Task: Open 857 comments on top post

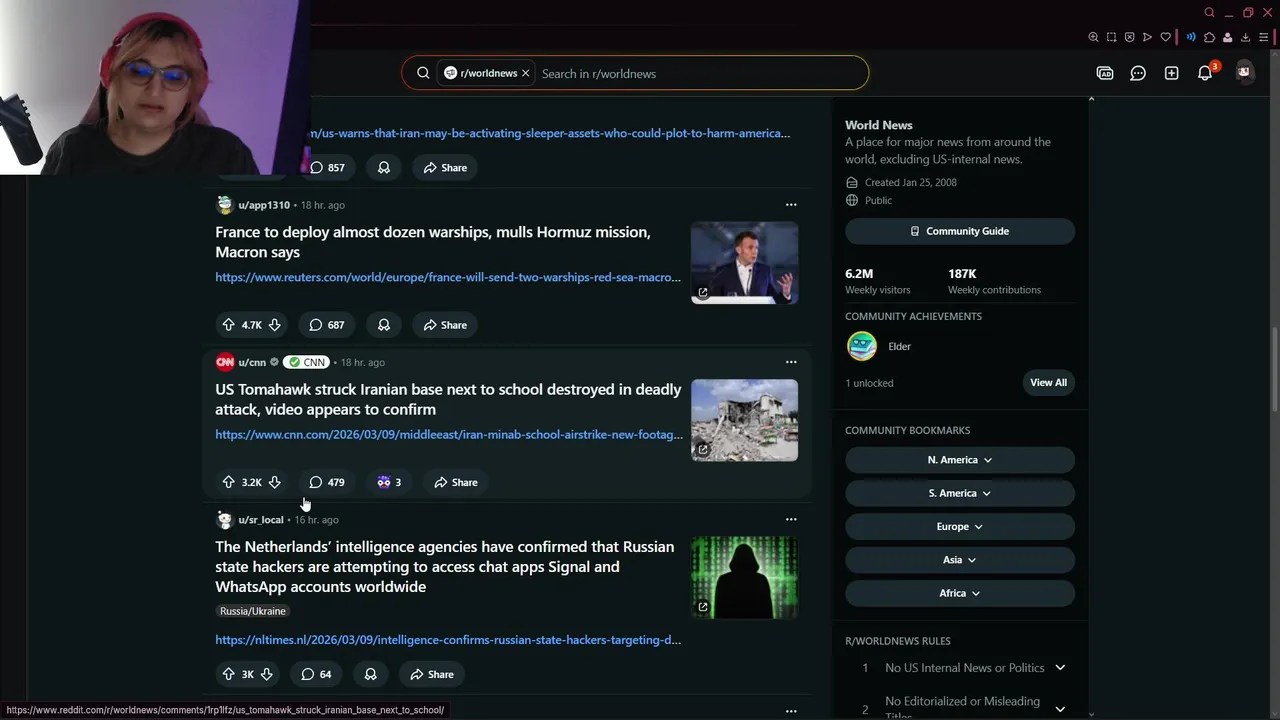Action: click(326, 168)
